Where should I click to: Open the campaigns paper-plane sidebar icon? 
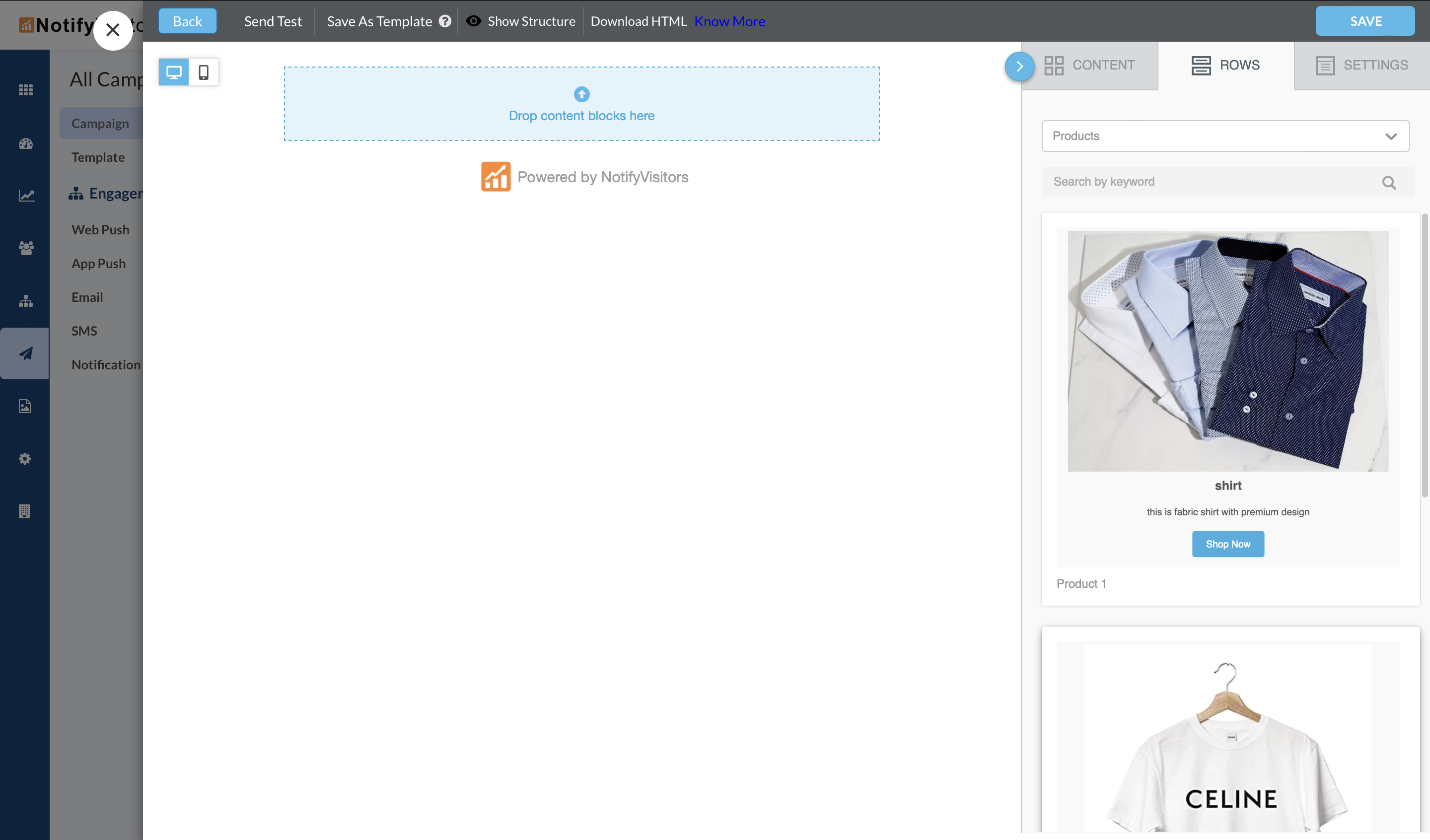[x=25, y=353]
